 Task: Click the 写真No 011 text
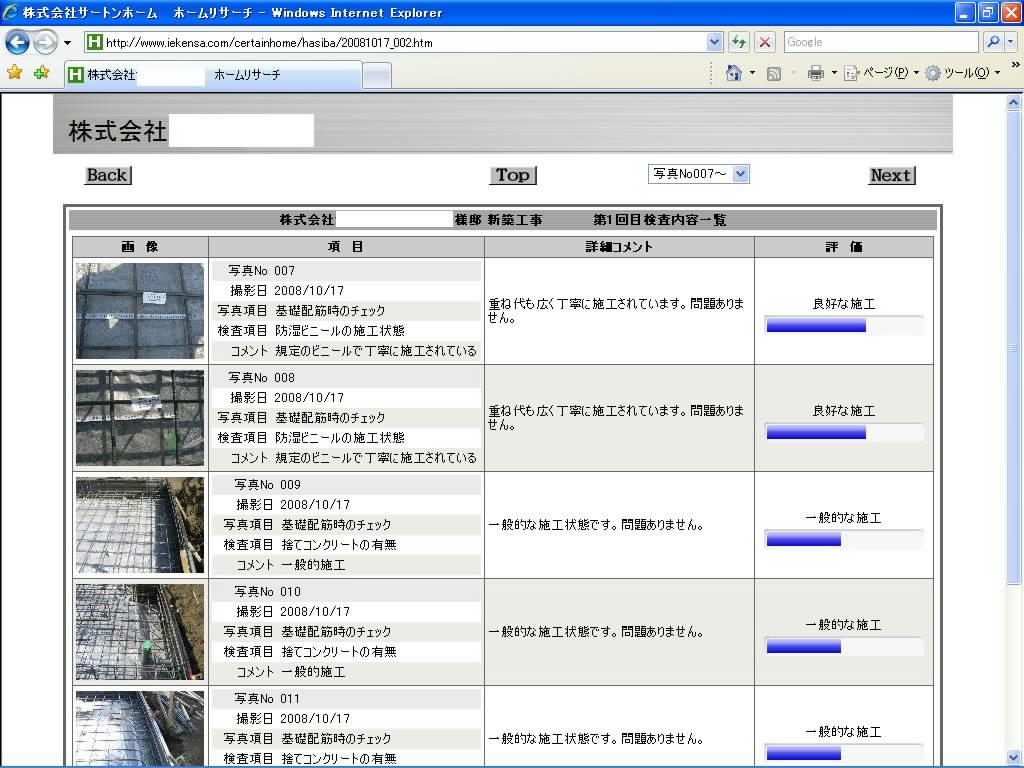(267, 699)
